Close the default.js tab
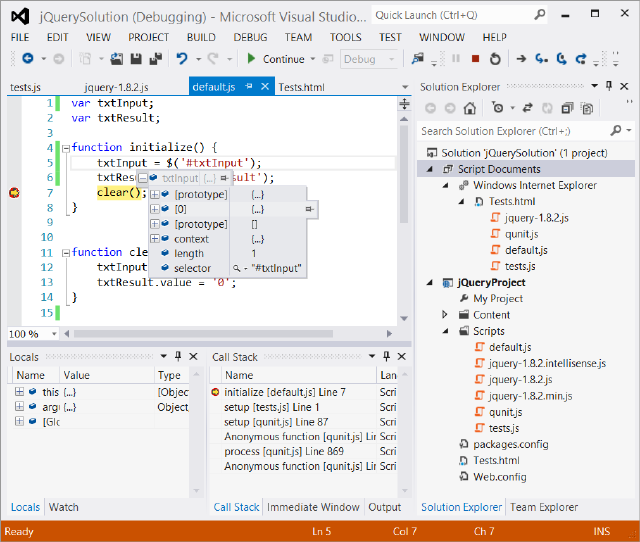This screenshot has width=640, height=542. pos(265,86)
